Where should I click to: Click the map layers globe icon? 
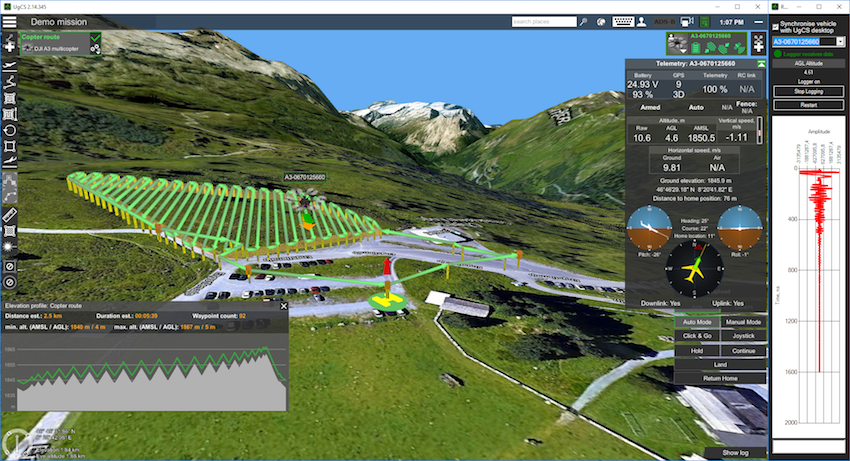click(600, 22)
